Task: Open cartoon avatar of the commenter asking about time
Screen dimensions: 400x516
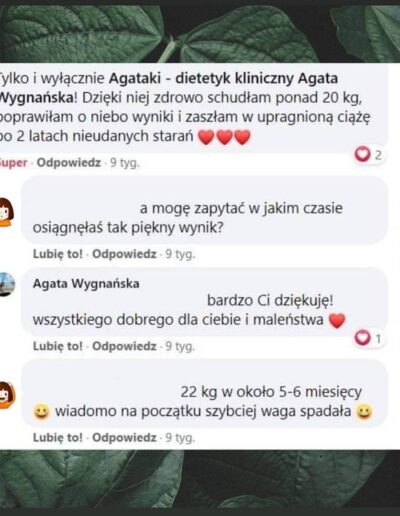Action: pos(6,212)
